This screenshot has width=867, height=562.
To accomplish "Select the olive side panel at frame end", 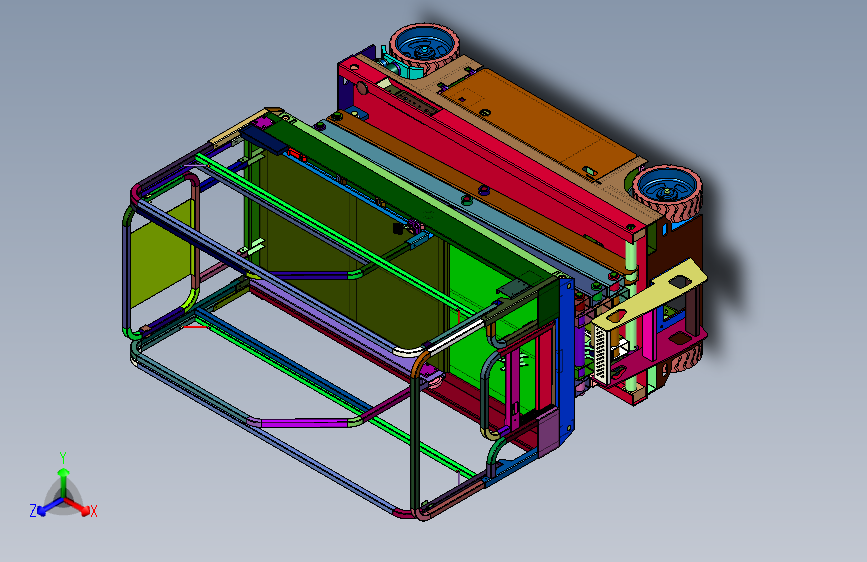I will [161, 254].
